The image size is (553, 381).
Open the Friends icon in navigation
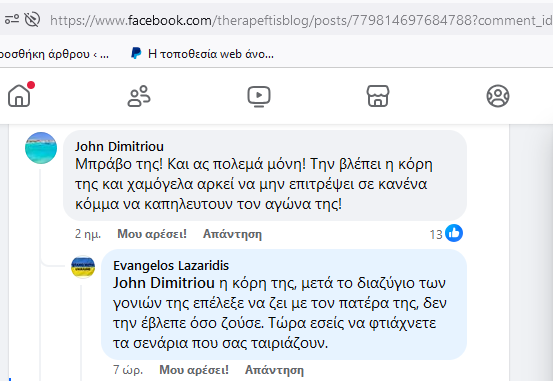(x=139, y=96)
